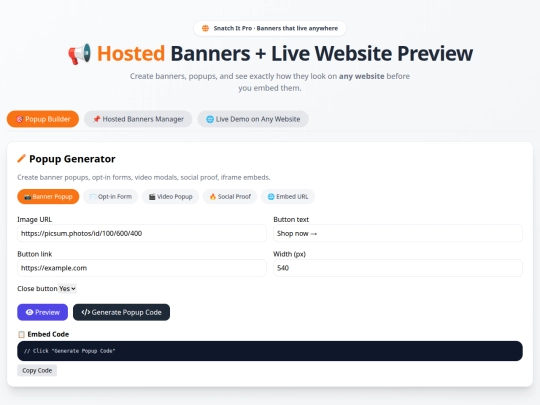The image size is (540, 405).
Task: Click the 'Create banner popups, opt-in forms' description
Action: click(144, 177)
